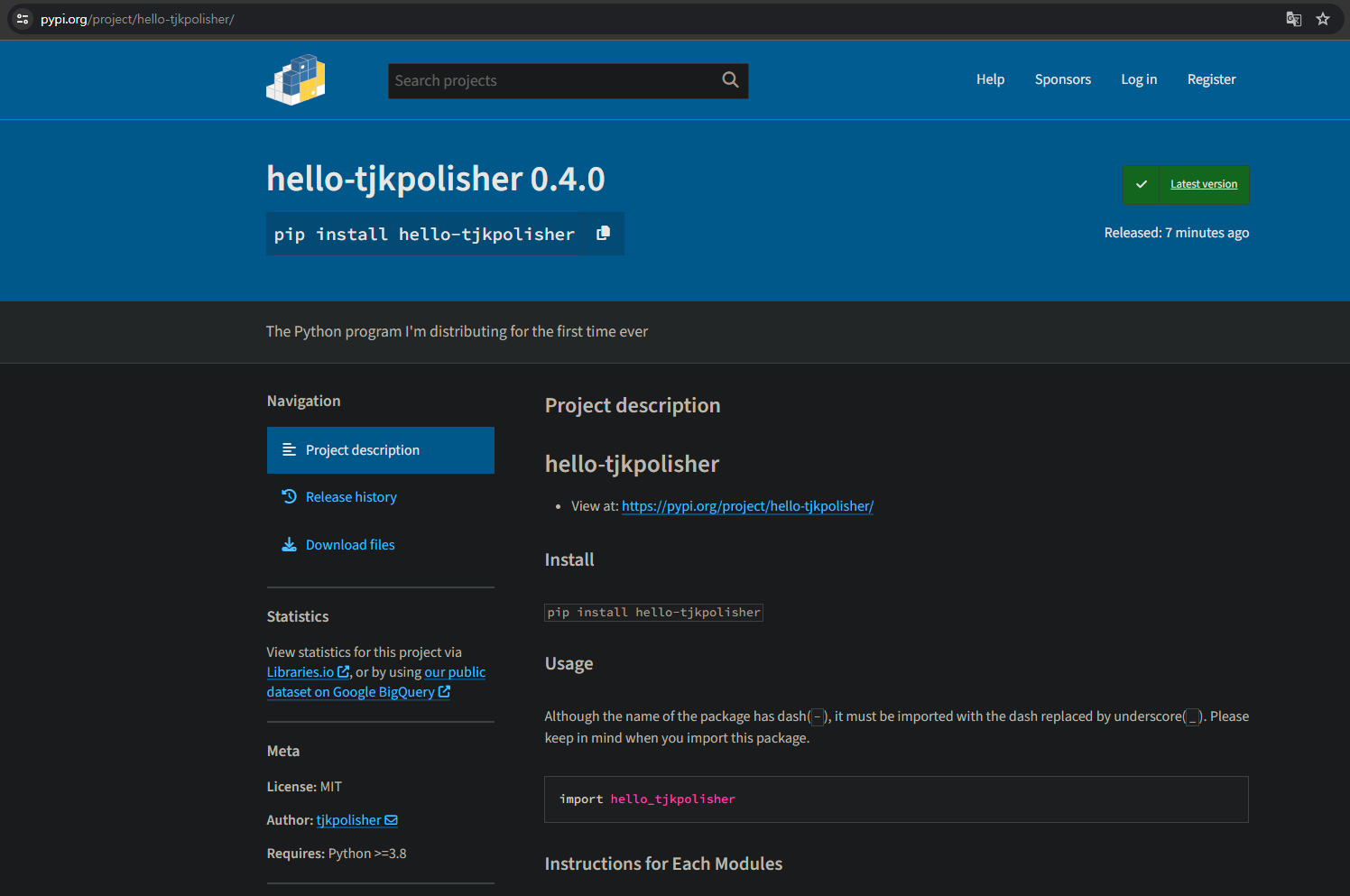
Task: Open the external link icon beside Libraries.io
Action: (x=343, y=671)
